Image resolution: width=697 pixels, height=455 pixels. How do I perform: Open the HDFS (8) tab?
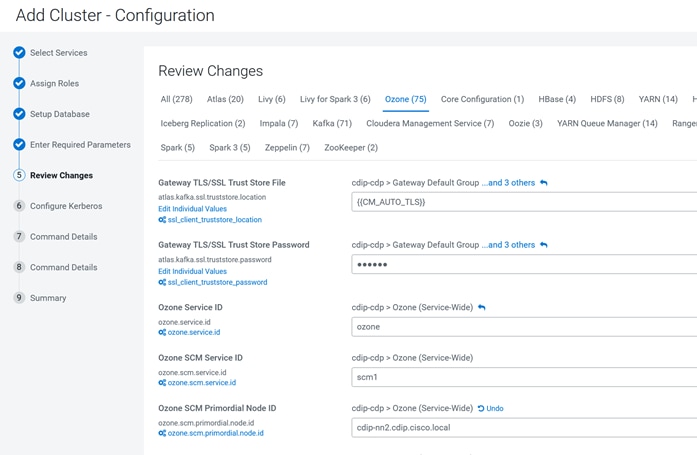click(x=607, y=99)
